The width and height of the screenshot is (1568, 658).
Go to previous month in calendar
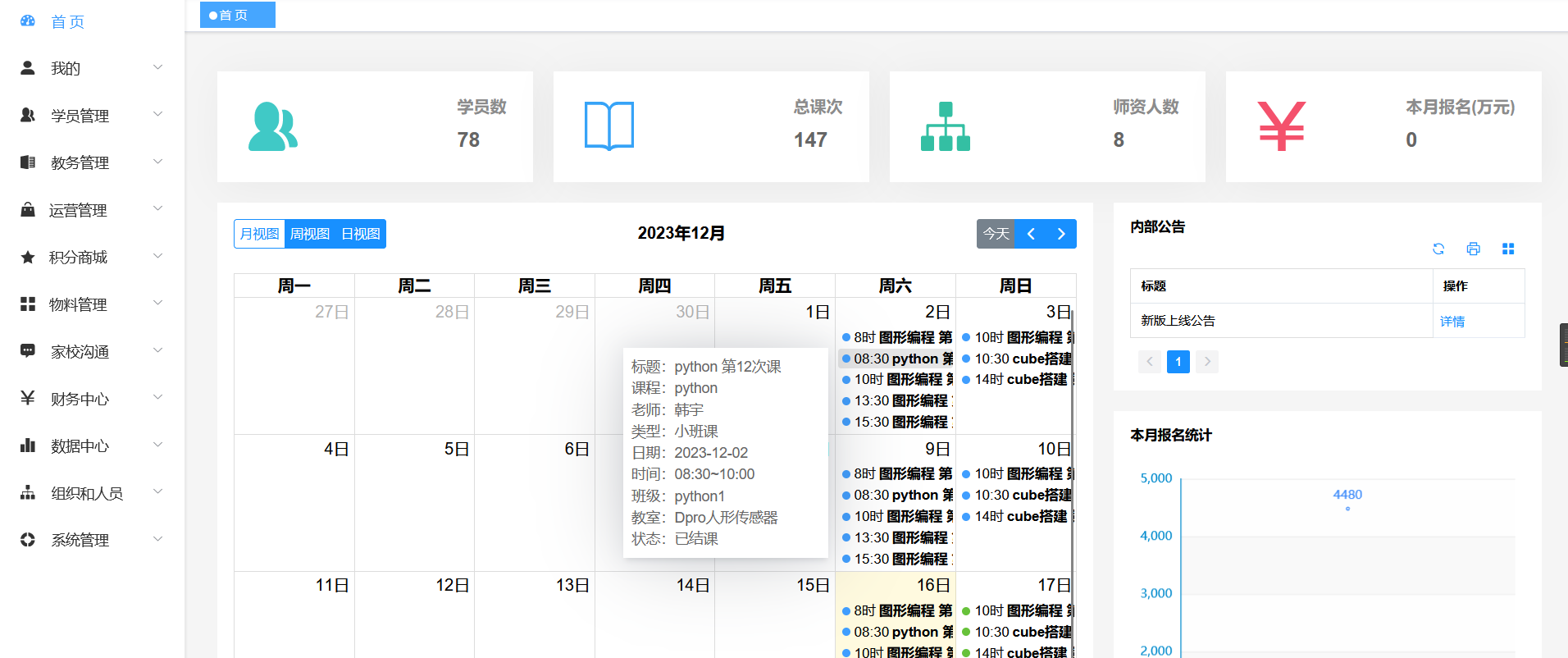1031,234
